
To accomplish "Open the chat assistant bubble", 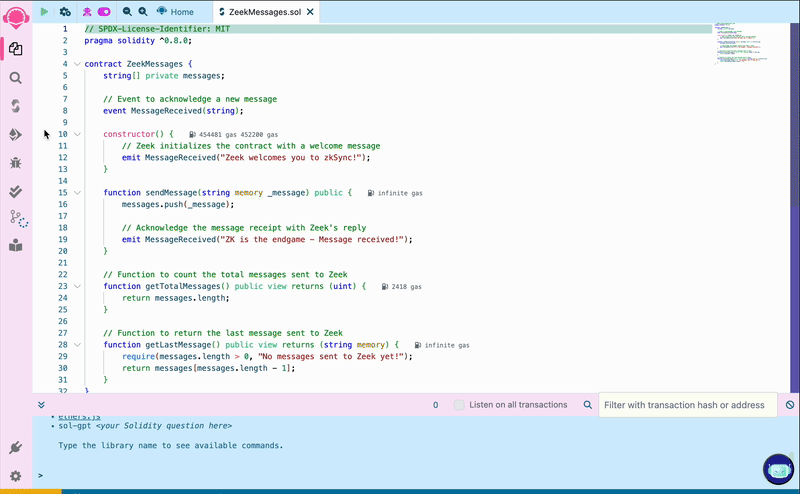I will point(779,469).
